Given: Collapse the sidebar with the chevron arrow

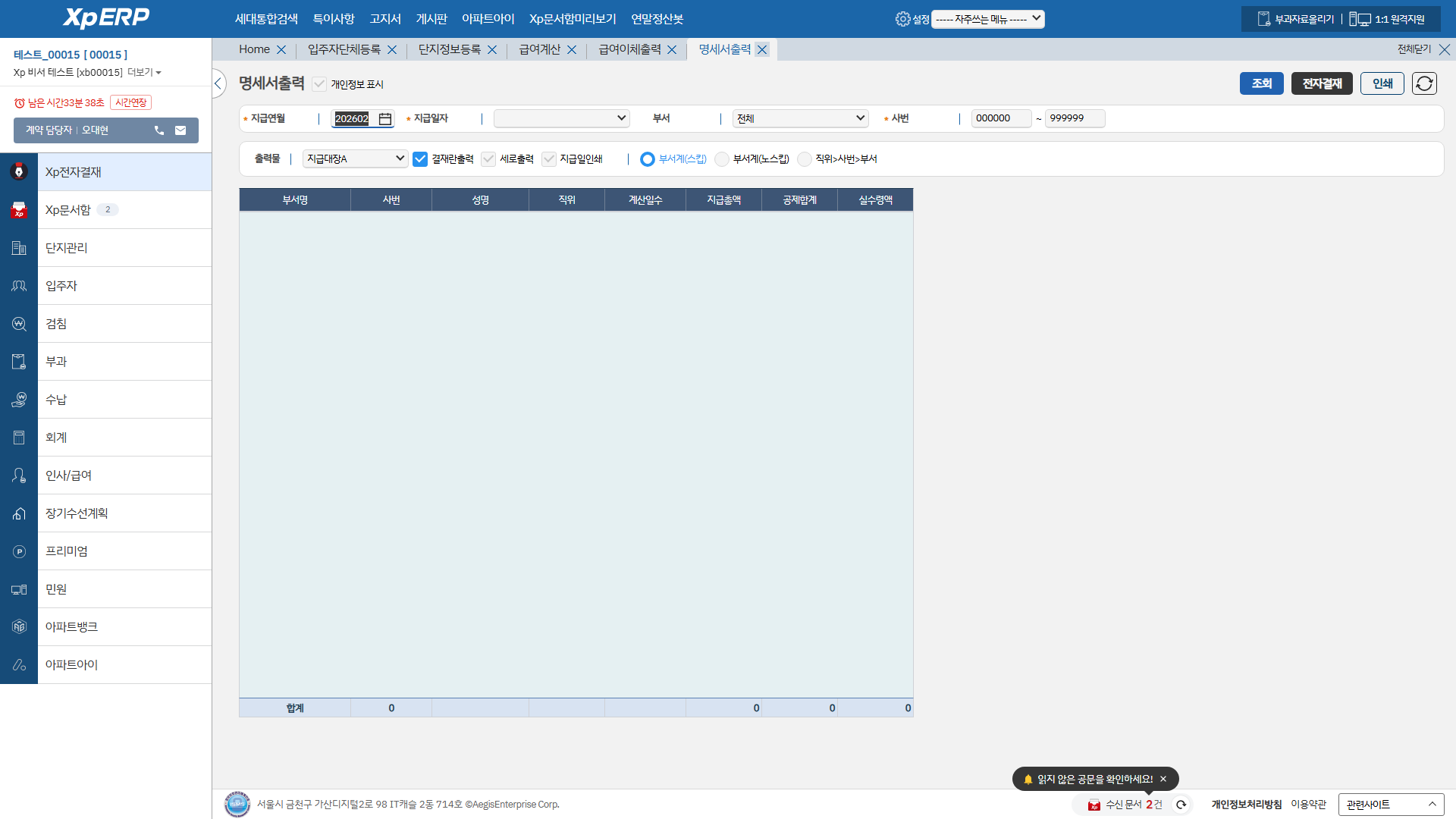Looking at the screenshot, I should tap(218, 83).
